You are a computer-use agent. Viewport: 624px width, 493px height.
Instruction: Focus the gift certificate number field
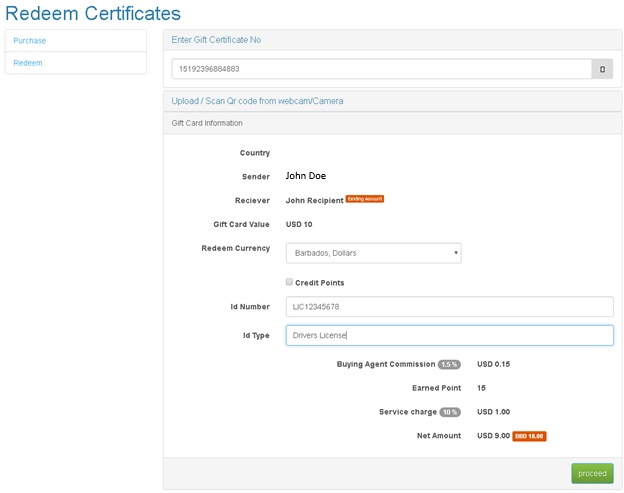point(382,69)
